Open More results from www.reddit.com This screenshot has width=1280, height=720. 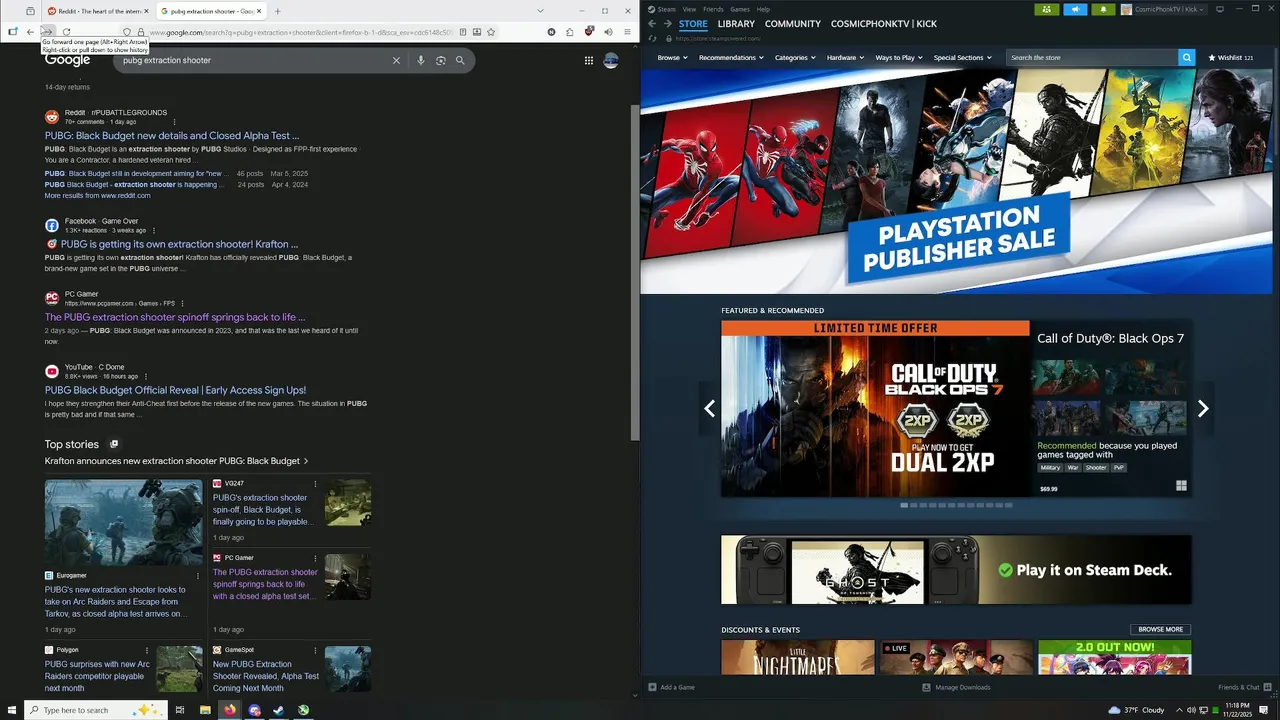(97, 196)
